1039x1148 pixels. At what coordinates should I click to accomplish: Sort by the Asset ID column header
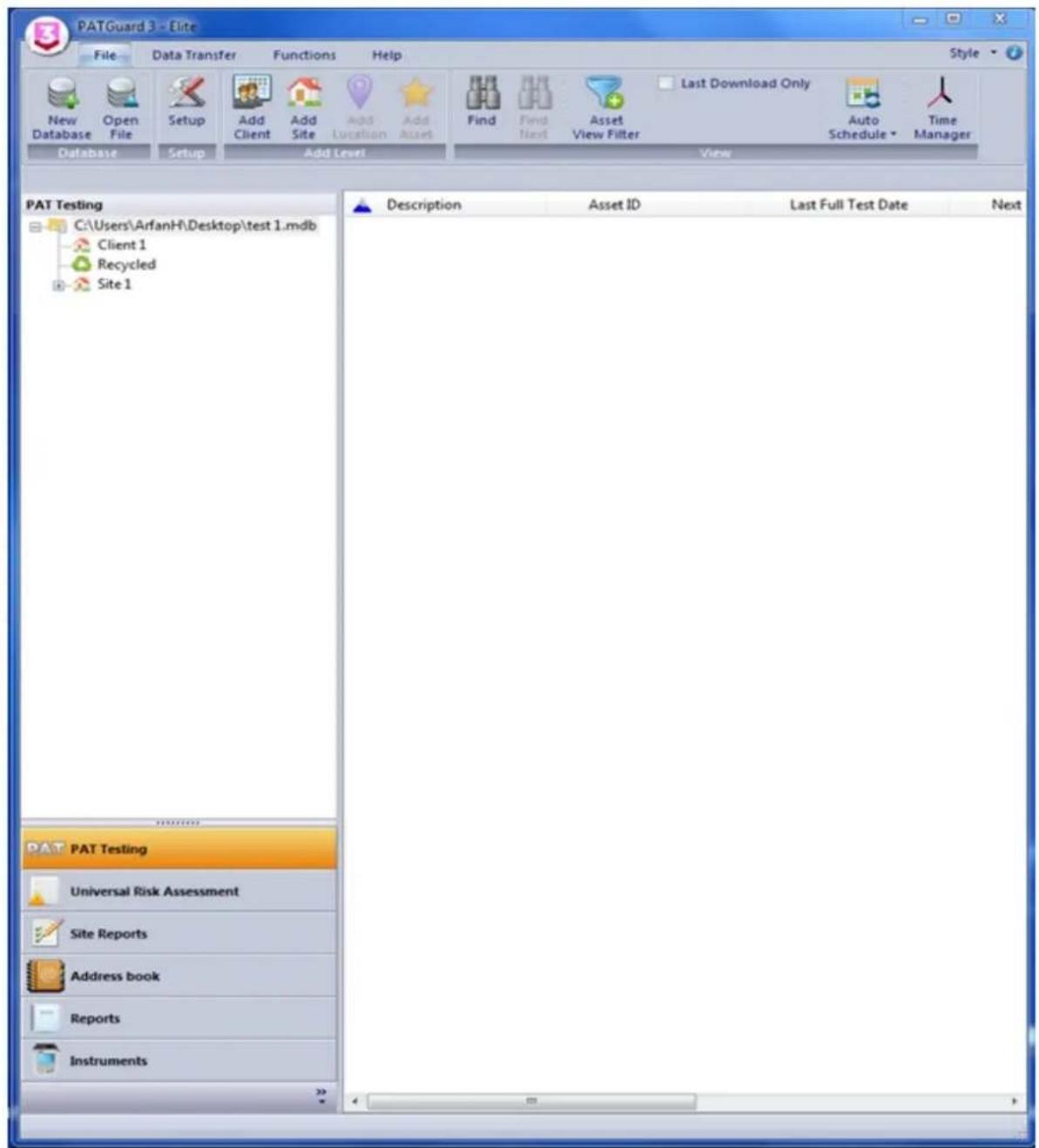(614, 205)
